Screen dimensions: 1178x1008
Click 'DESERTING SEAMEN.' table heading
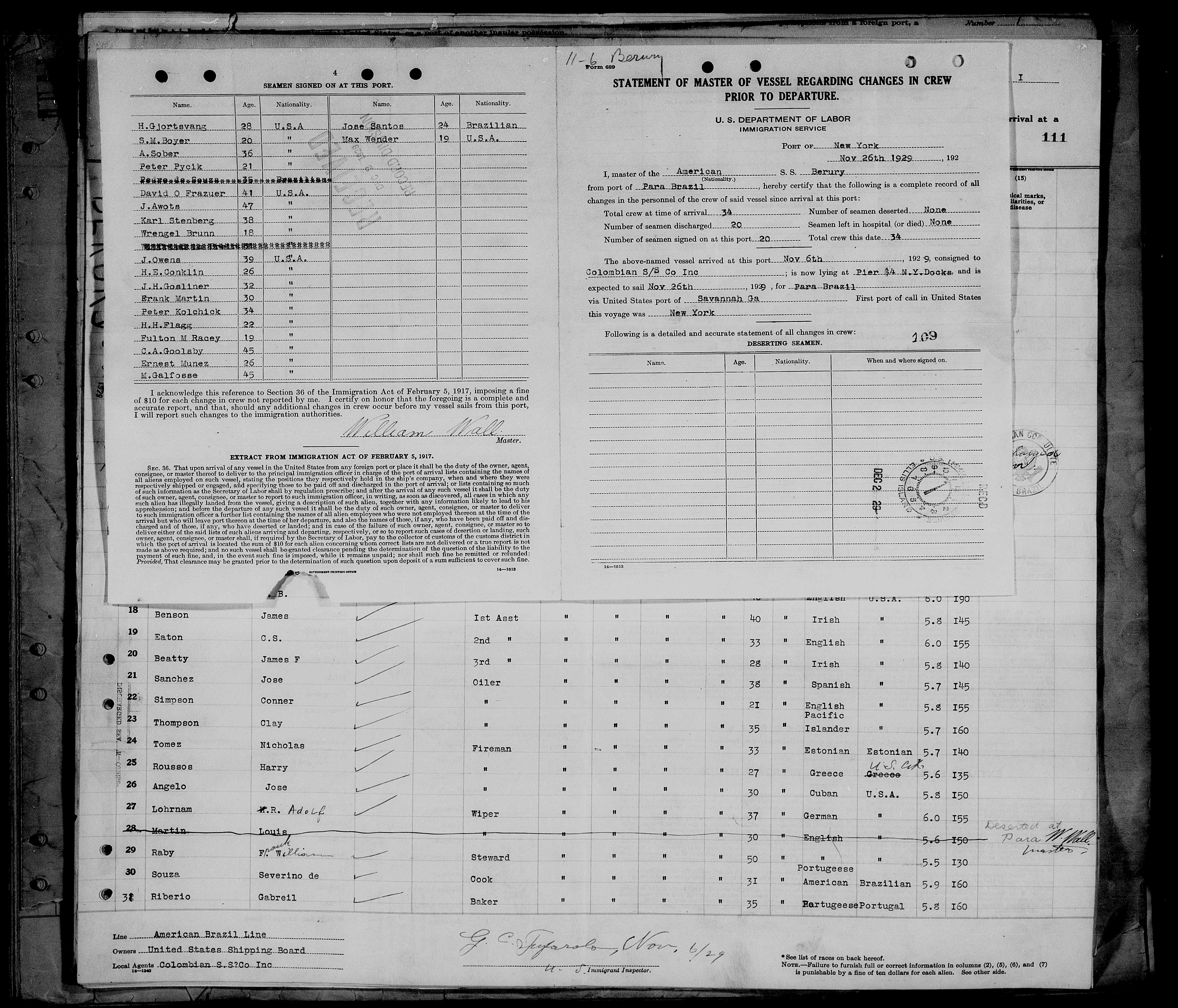(x=785, y=344)
